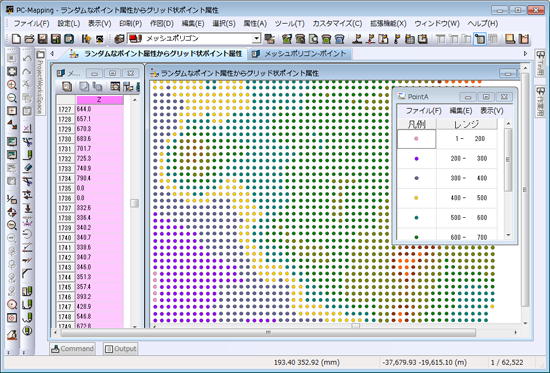Open the ファイル(F) menu in PointA window
This screenshot has height=373, width=550.
(423, 111)
